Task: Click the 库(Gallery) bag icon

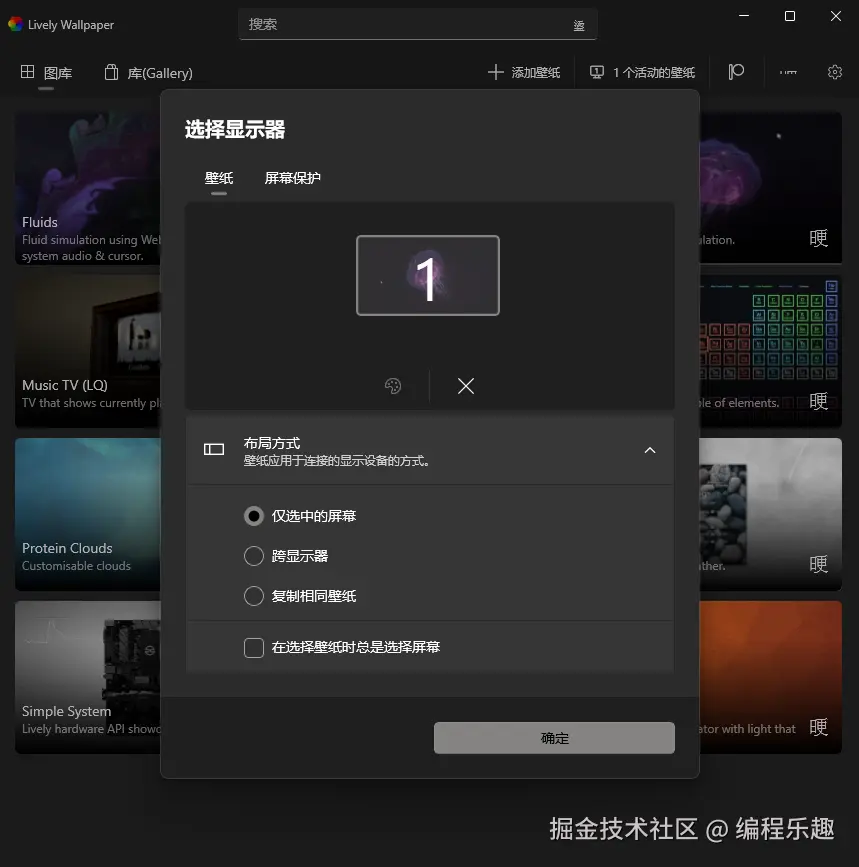Action: 111,72
